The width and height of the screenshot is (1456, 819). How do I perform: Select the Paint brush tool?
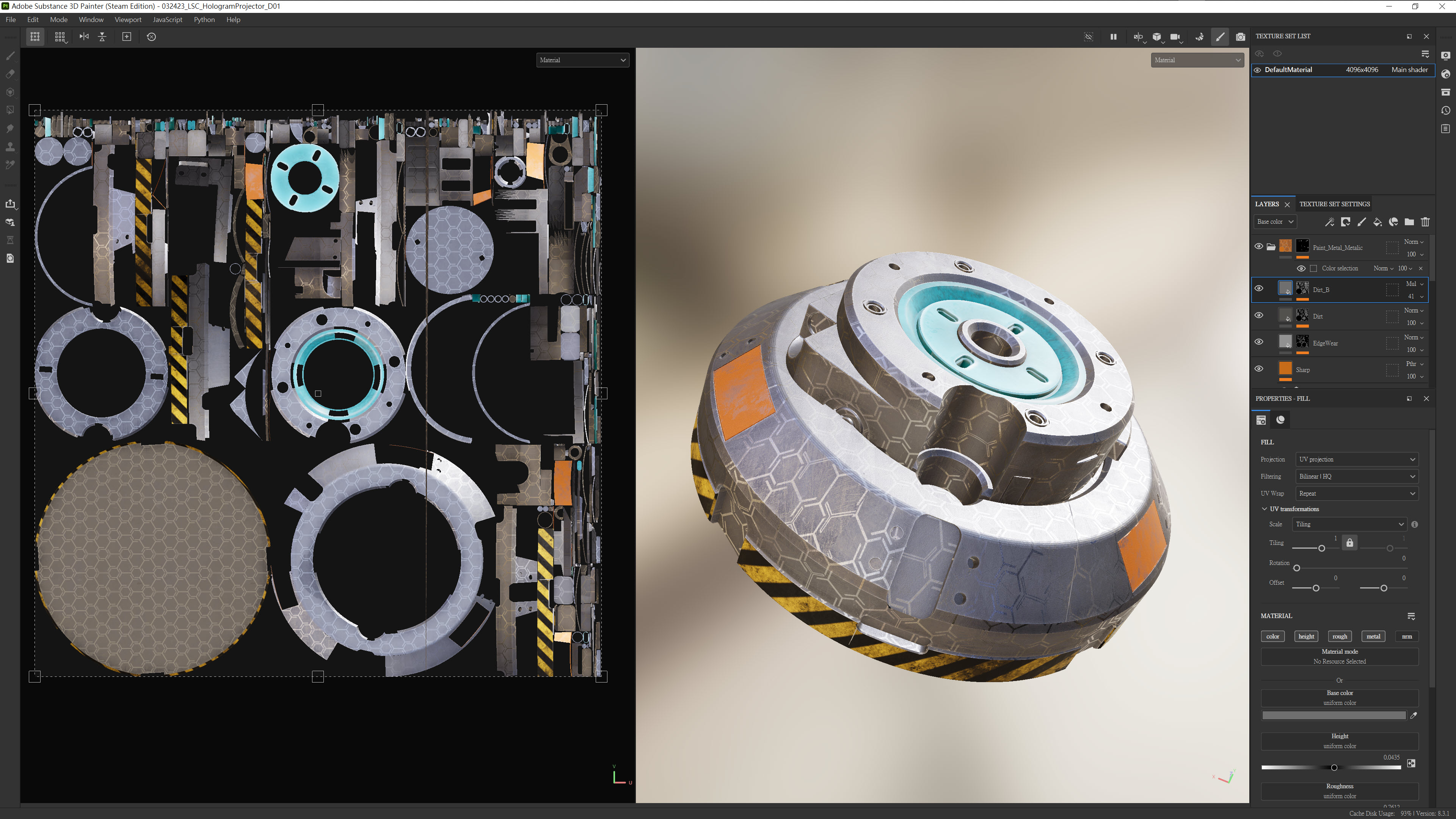pos(10,56)
